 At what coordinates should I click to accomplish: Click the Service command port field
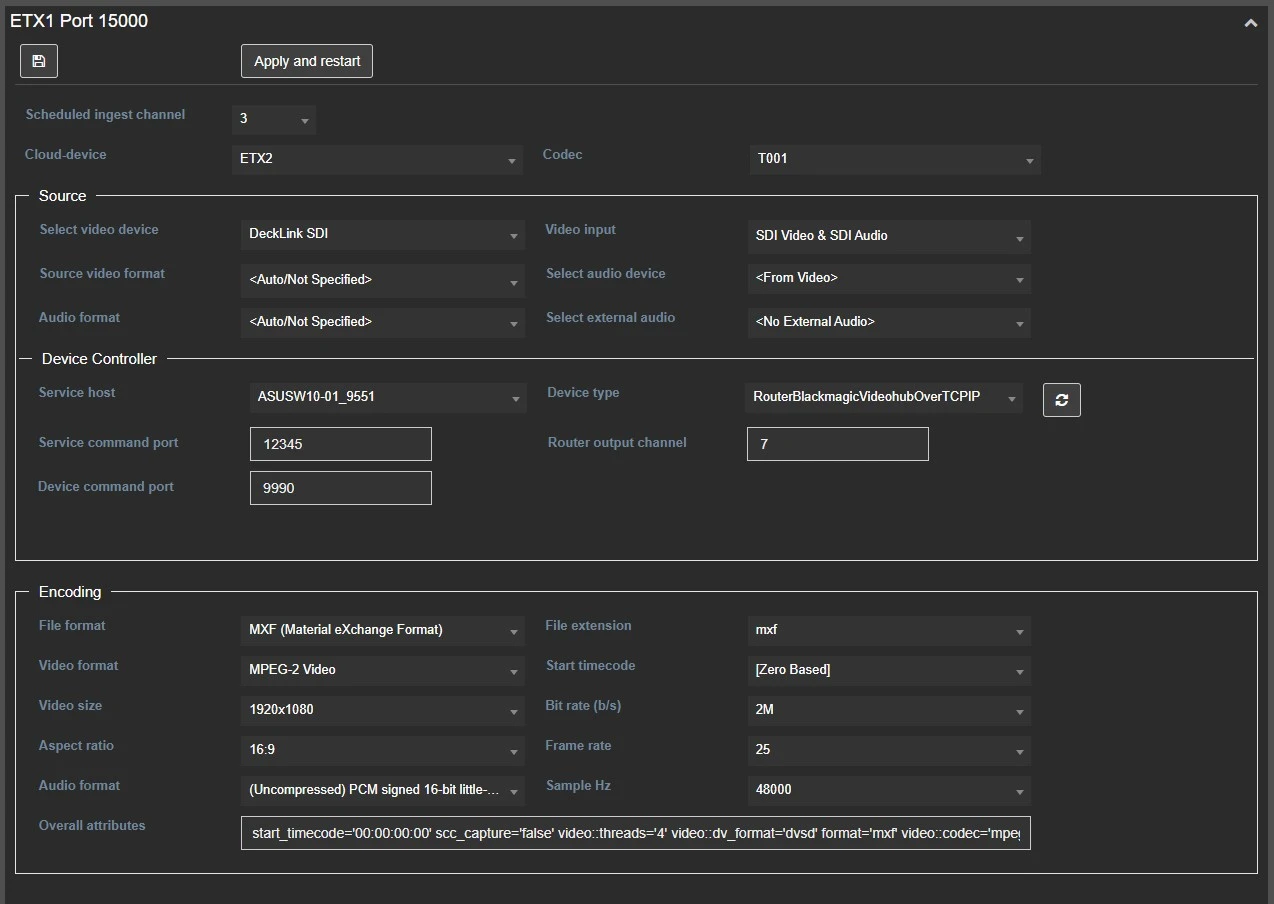(340, 444)
